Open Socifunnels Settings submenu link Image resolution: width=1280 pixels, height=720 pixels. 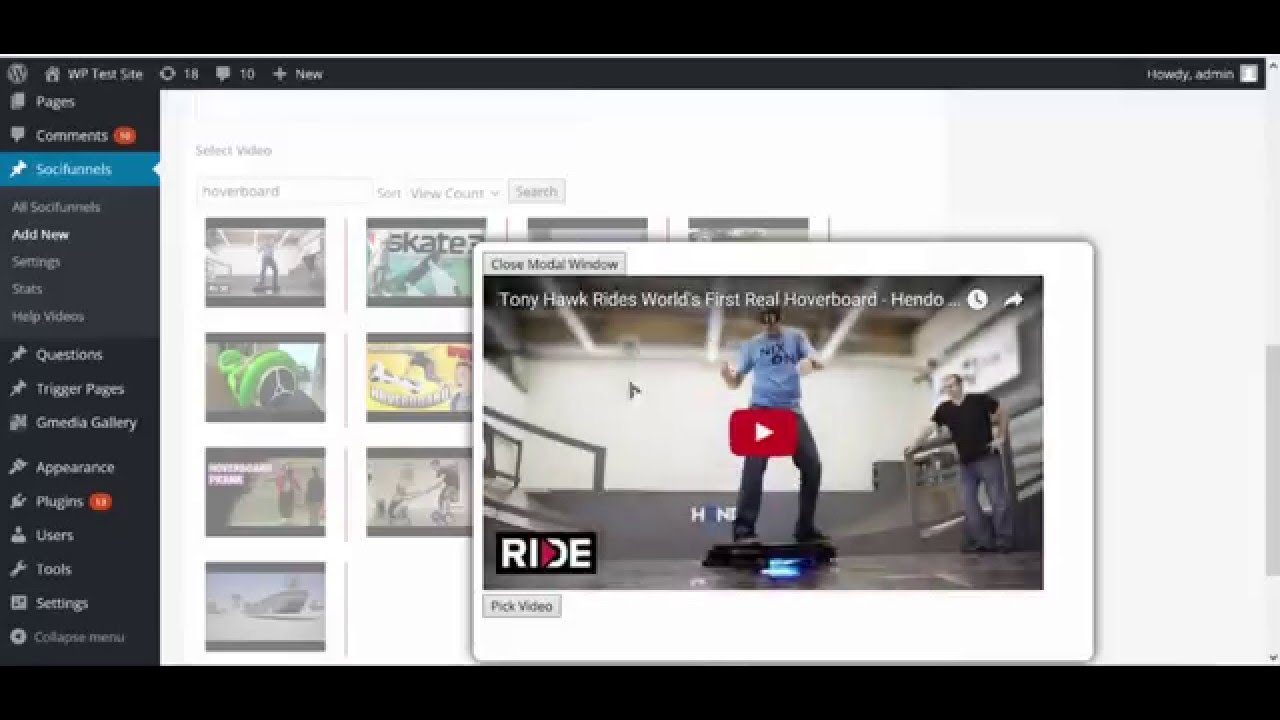point(36,261)
